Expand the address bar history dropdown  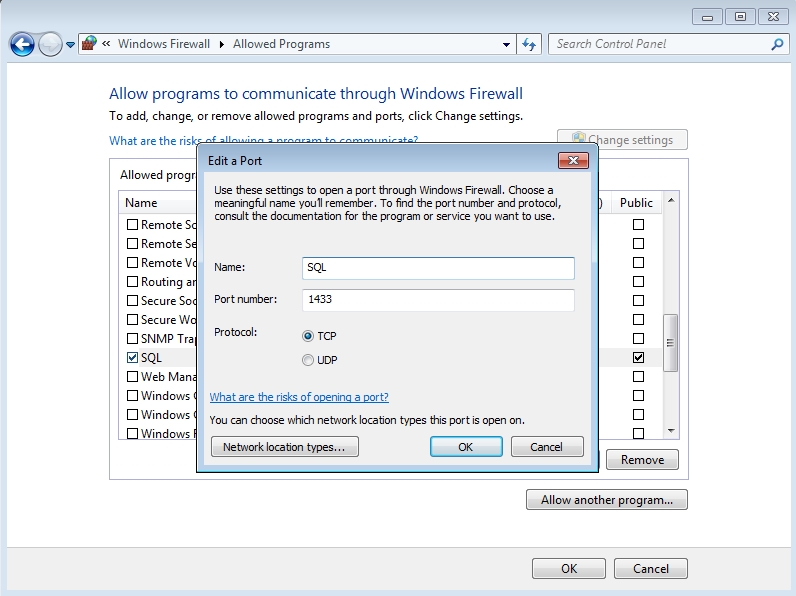click(506, 44)
